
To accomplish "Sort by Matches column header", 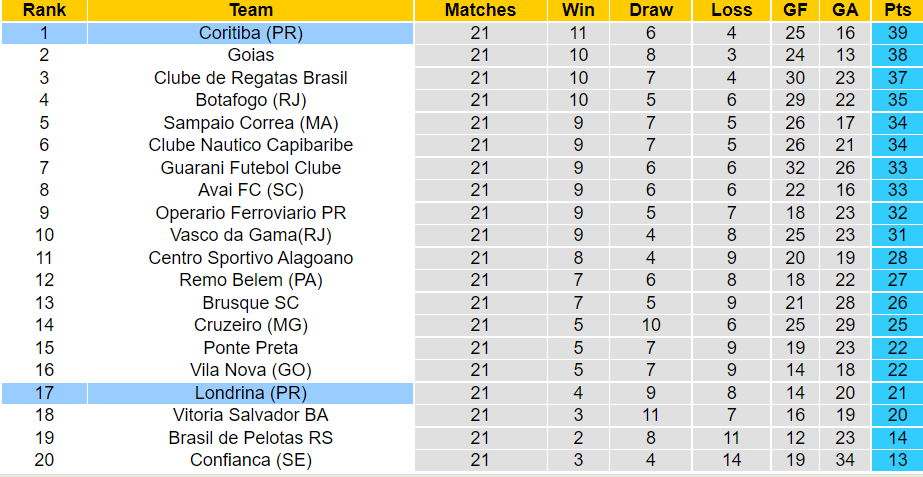I will (480, 10).
